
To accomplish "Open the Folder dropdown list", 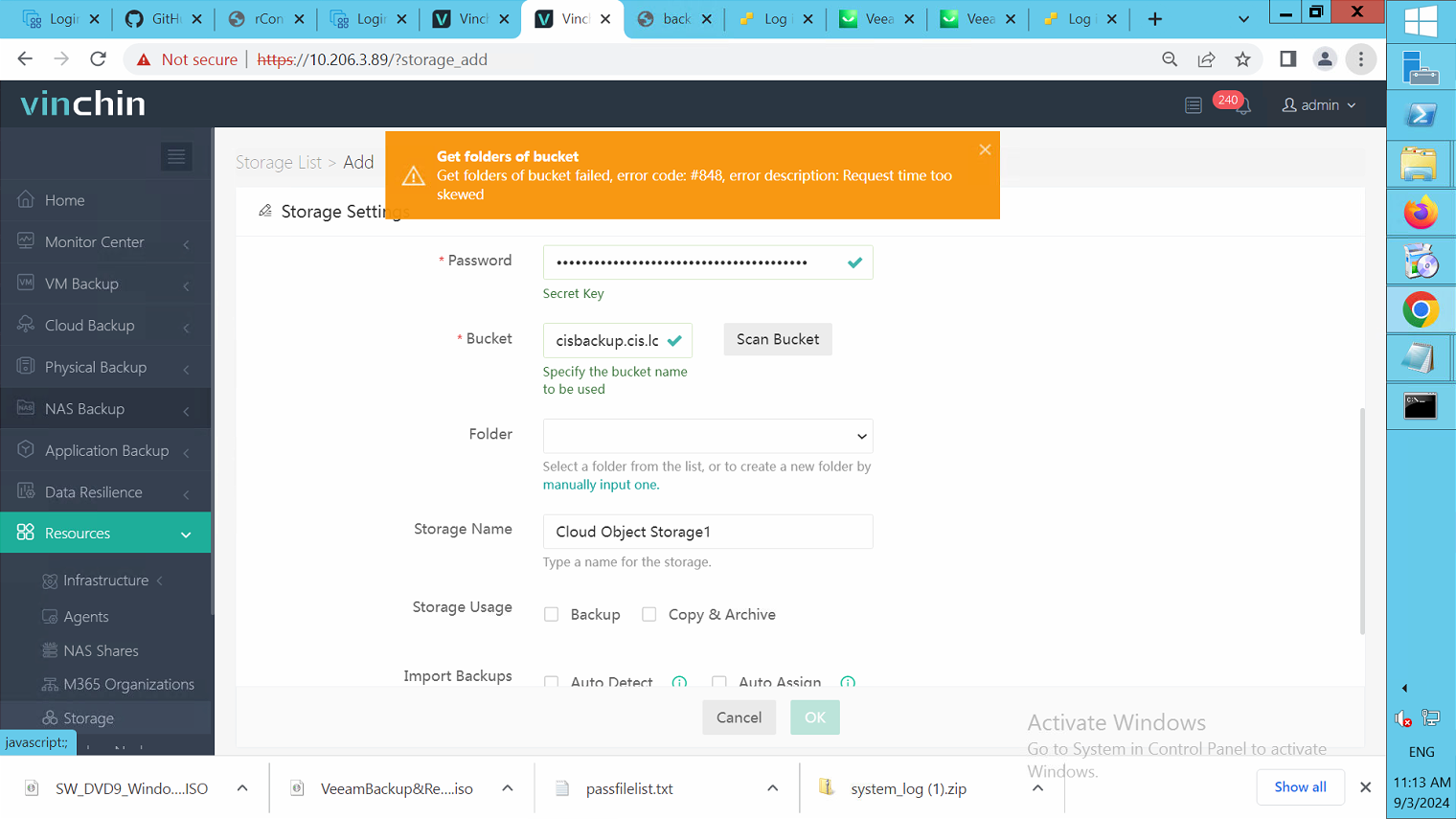I will click(707, 436).
